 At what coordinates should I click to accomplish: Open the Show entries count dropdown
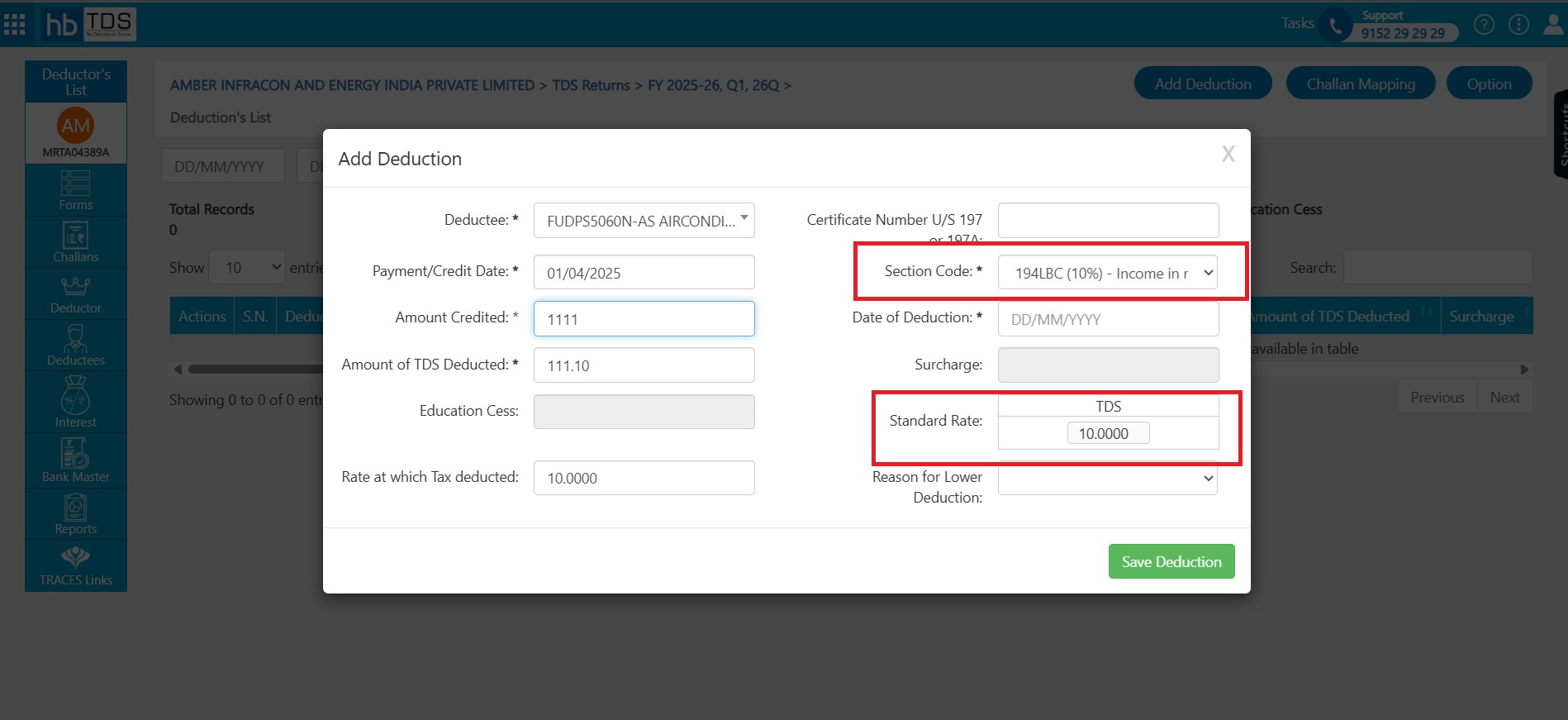click(247, 268)
